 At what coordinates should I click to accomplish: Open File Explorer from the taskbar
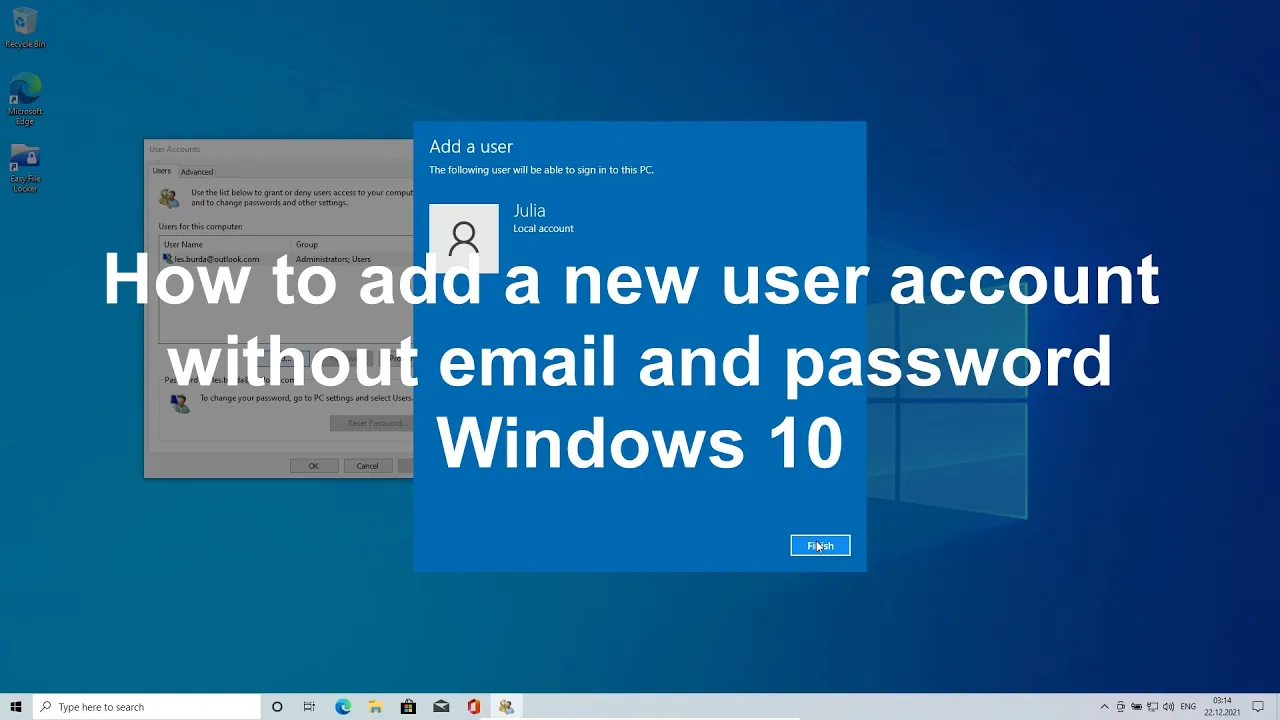point(375,707)
